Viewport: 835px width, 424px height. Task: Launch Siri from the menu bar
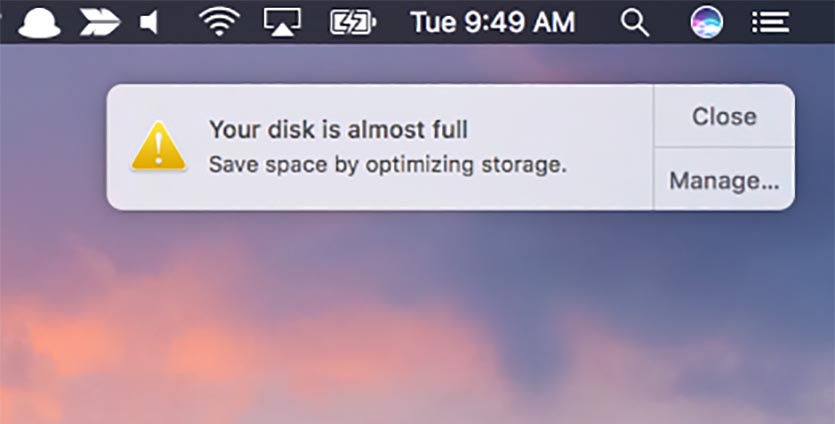click(x=707, y=21)
